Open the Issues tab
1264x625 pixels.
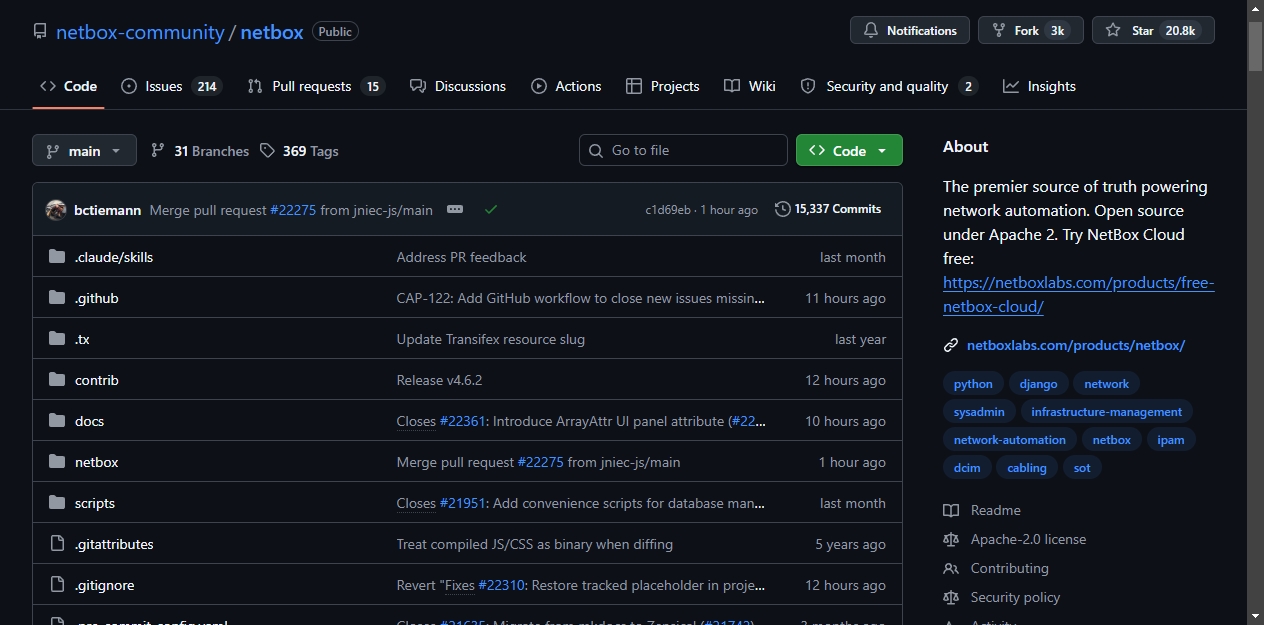coord(170,86)
